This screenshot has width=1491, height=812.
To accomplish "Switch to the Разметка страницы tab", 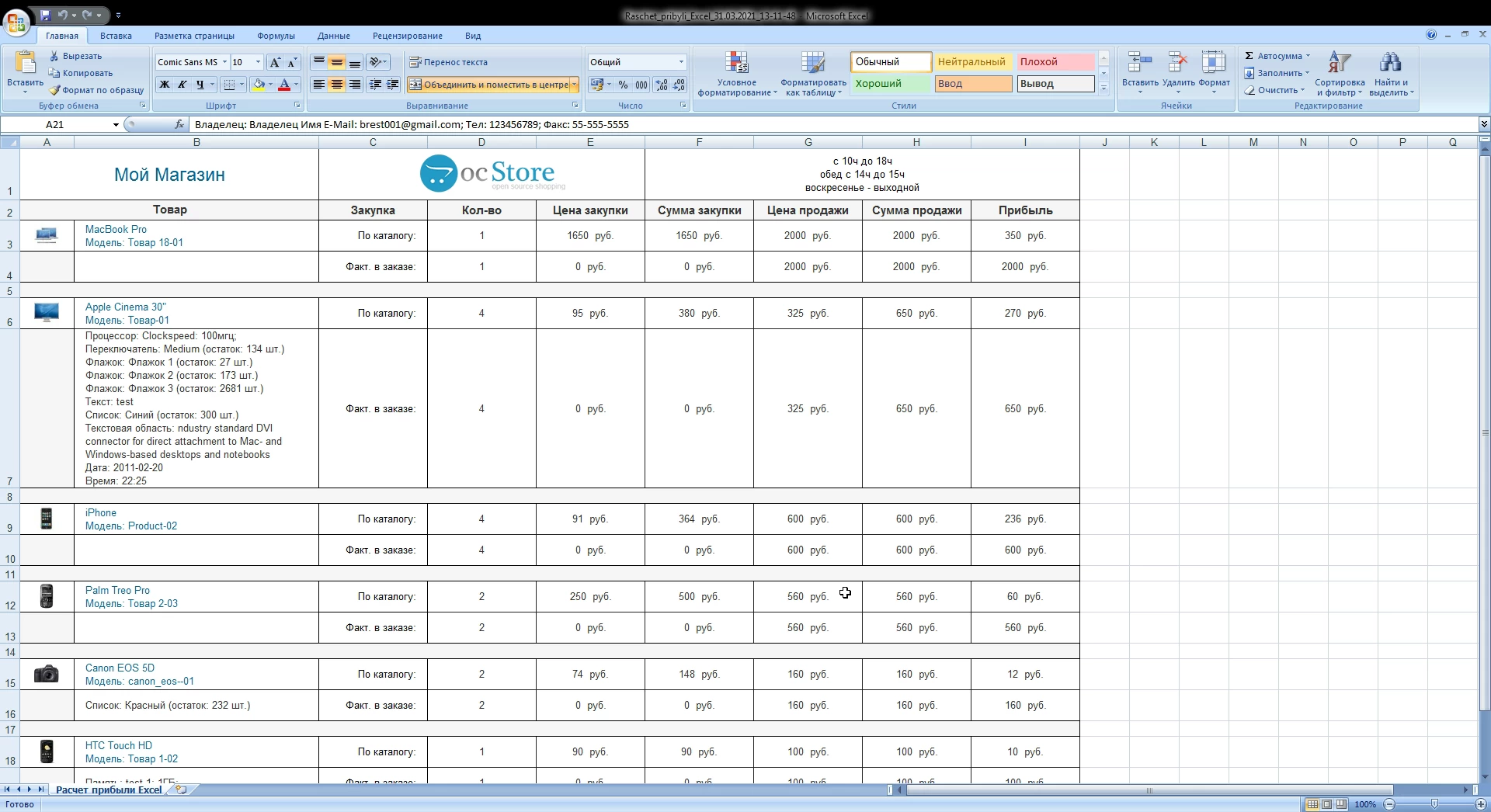I will click(194, 36).
